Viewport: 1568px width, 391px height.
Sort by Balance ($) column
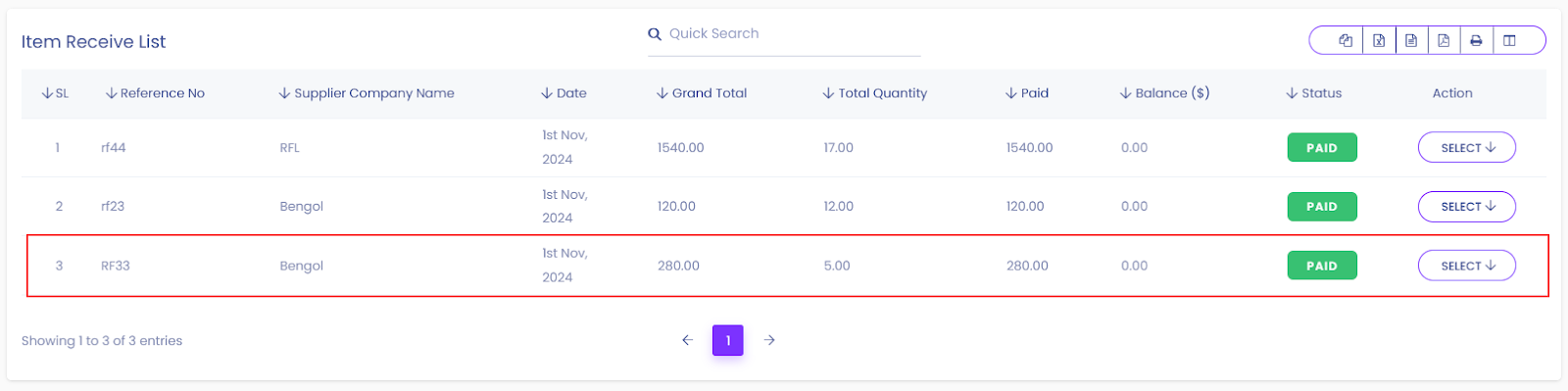point(1164,93)
